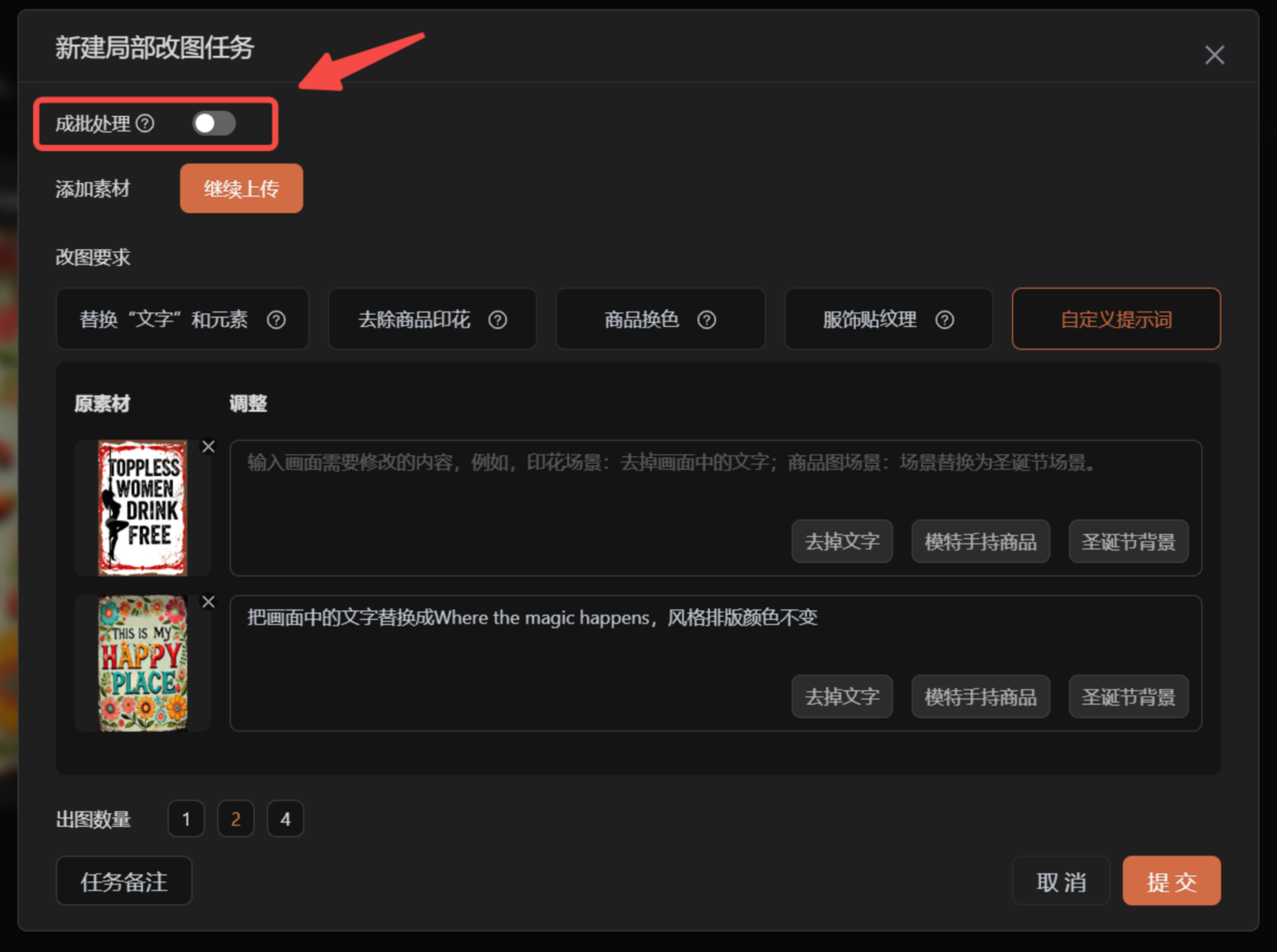Click the 取消 cancel button
This screenshot has width=1277, height=952.
[x=1061, y=881]
